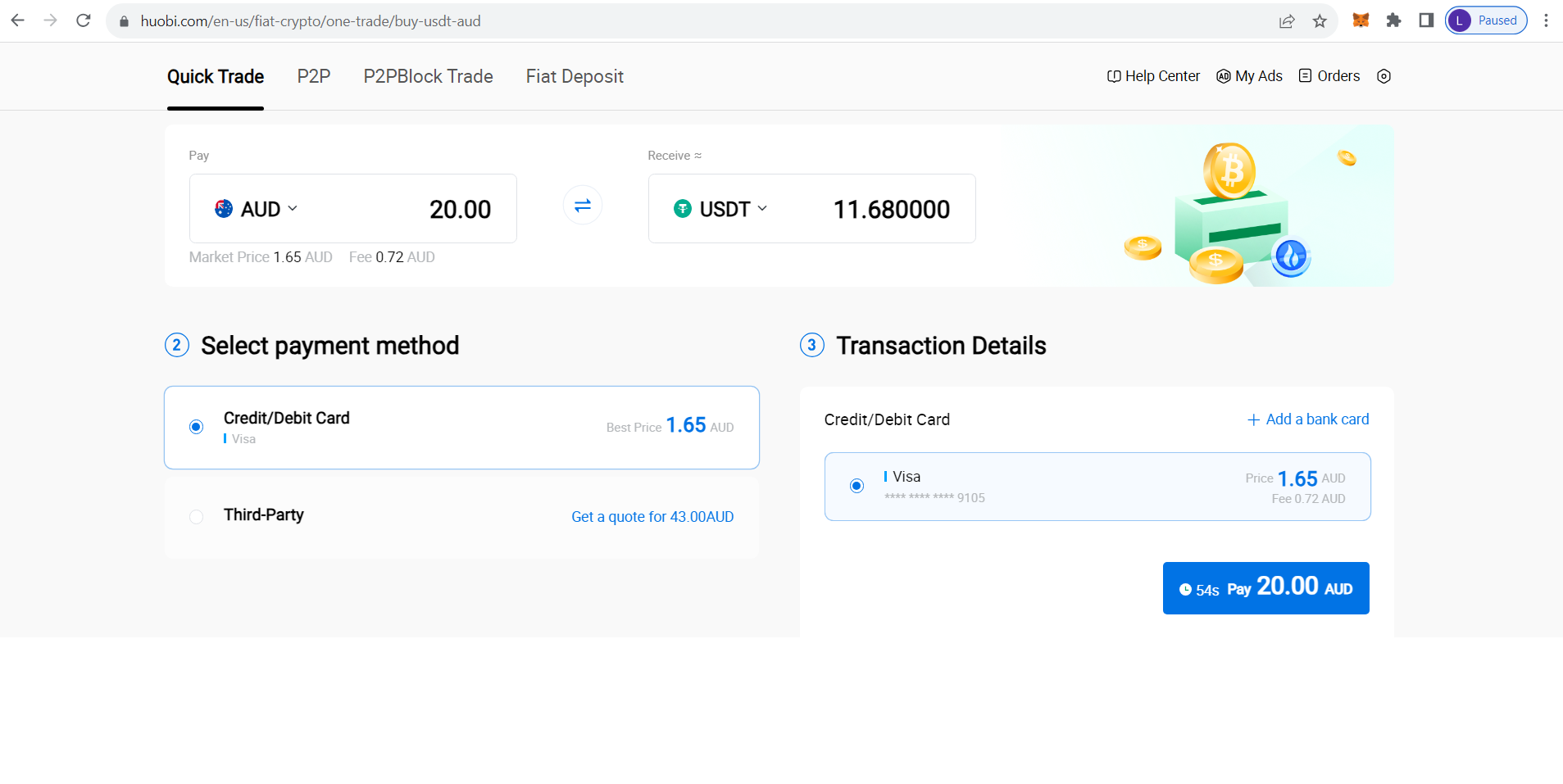Open the settings hexagon icon near Orders
Viewport: 1563px width, 784px height.
[x=1384, y=76]
